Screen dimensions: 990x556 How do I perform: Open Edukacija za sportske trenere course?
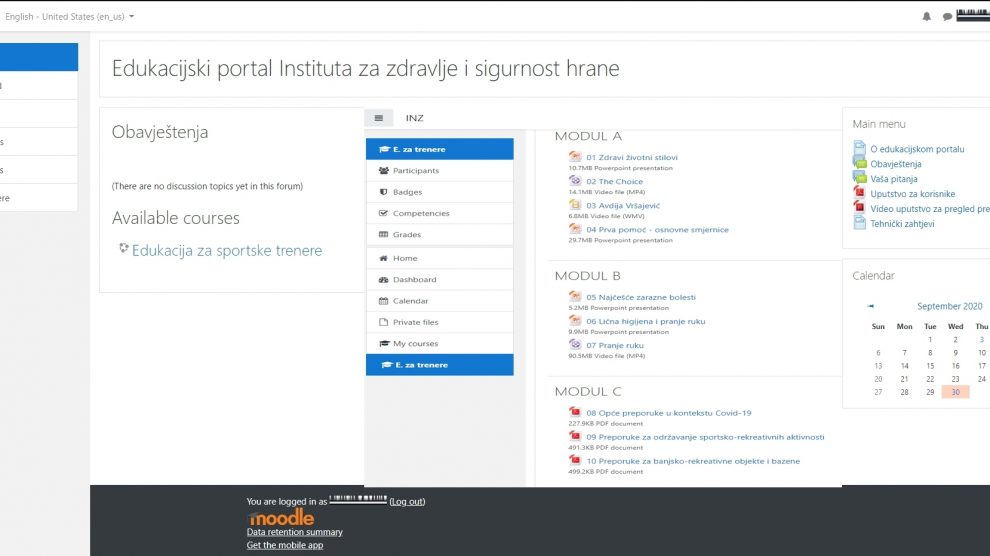(227, 251)
